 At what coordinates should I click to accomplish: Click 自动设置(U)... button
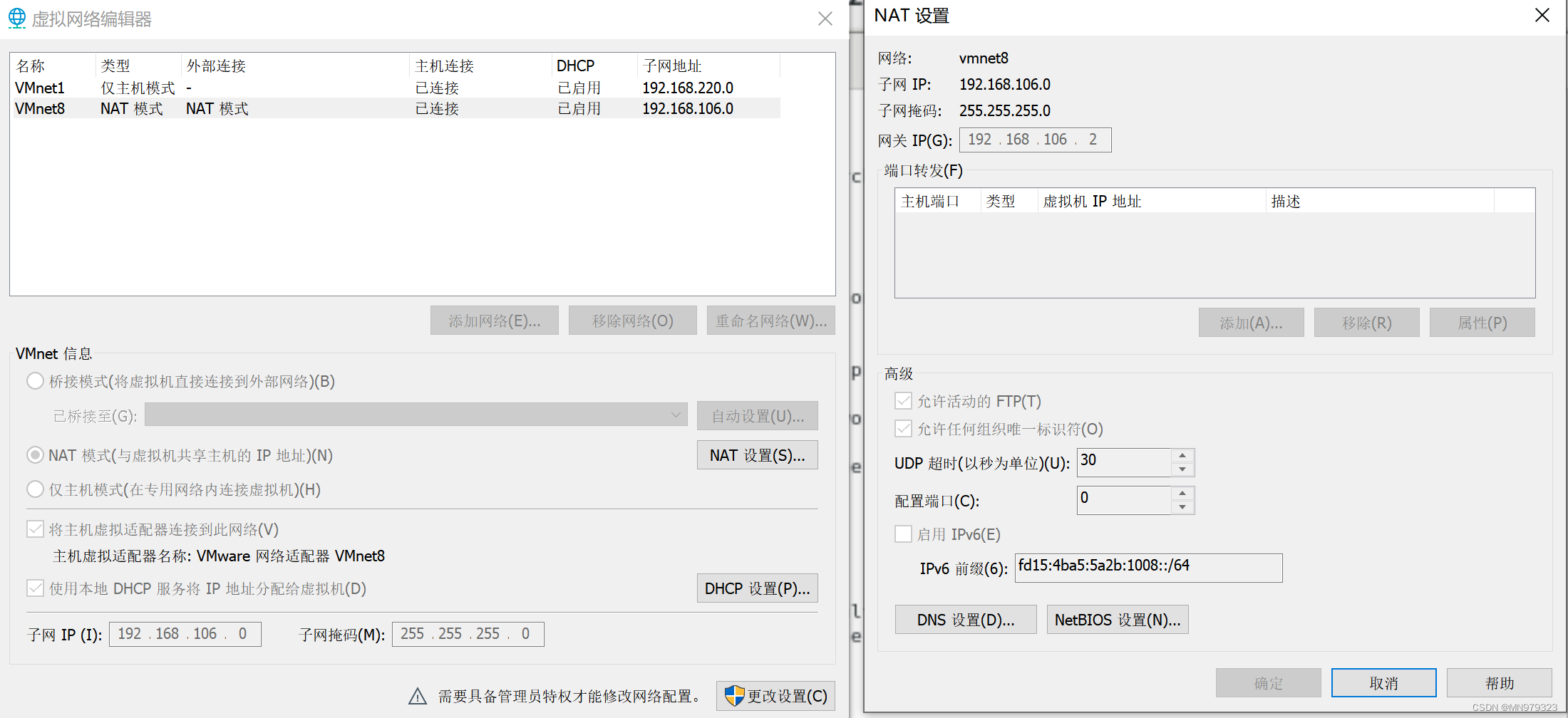tap(758, 416)
